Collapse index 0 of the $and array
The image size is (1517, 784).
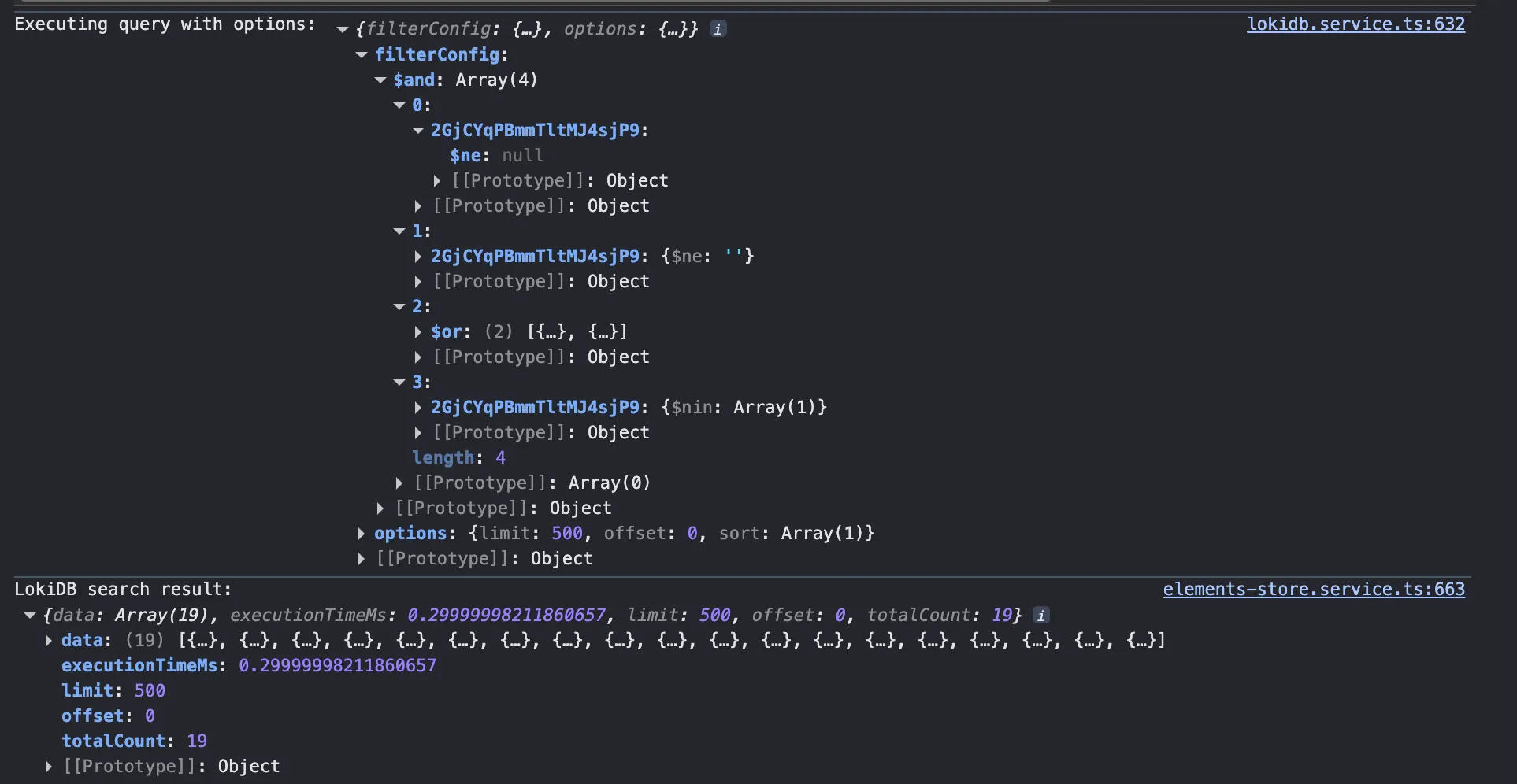tap(399, 105)
